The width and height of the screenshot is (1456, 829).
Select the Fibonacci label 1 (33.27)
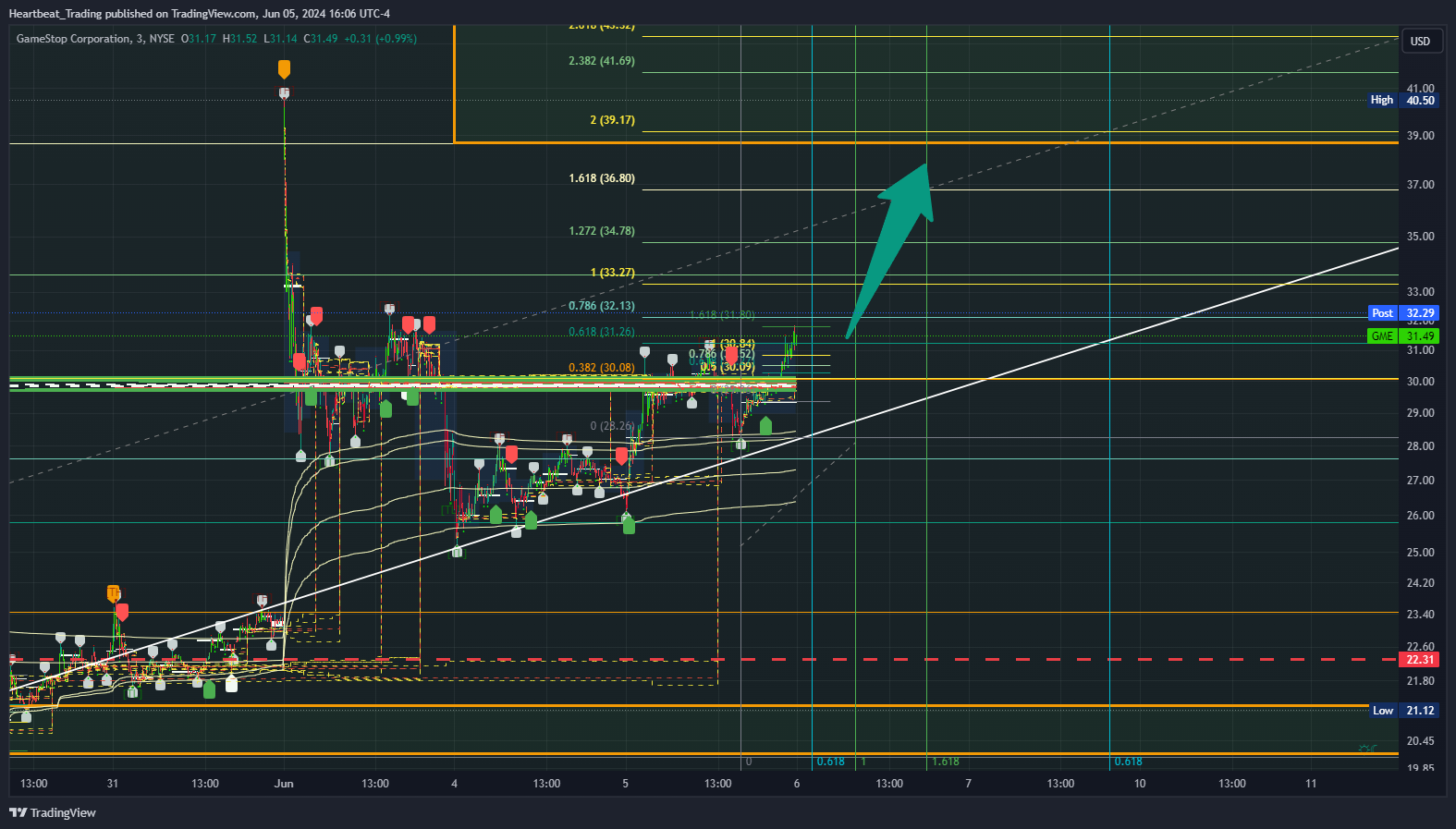[612, 273]
